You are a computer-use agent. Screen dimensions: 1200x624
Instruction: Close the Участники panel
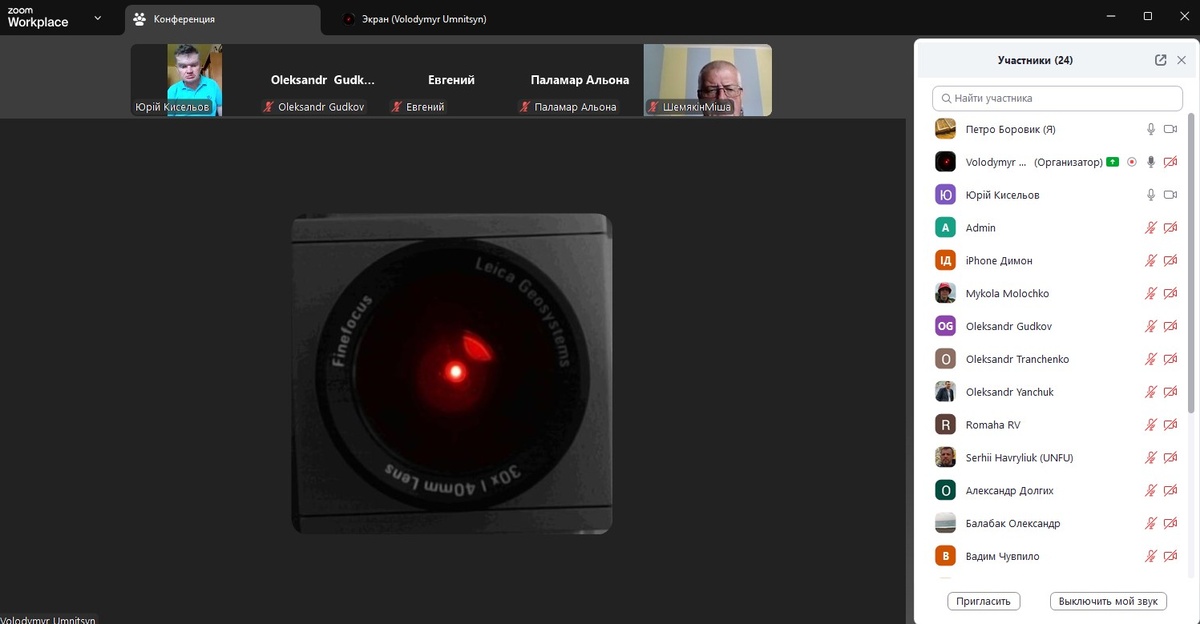click(x=1181, y=60)
